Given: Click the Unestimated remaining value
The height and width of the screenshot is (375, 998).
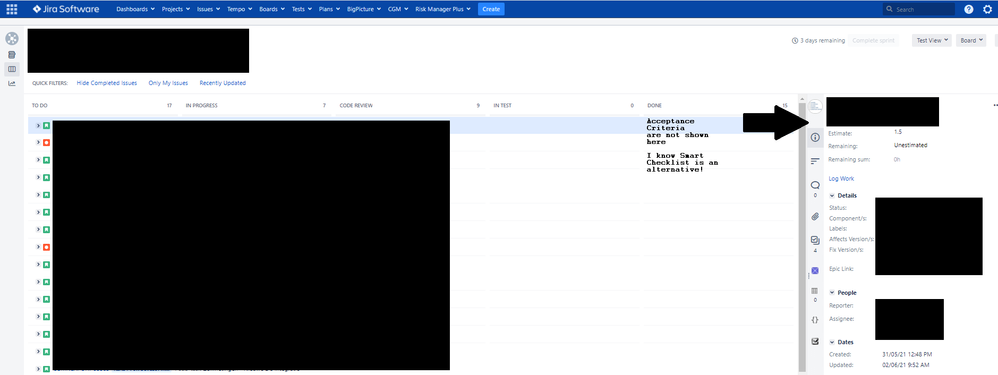Looking at the screenshot, I should pos(910,146).
